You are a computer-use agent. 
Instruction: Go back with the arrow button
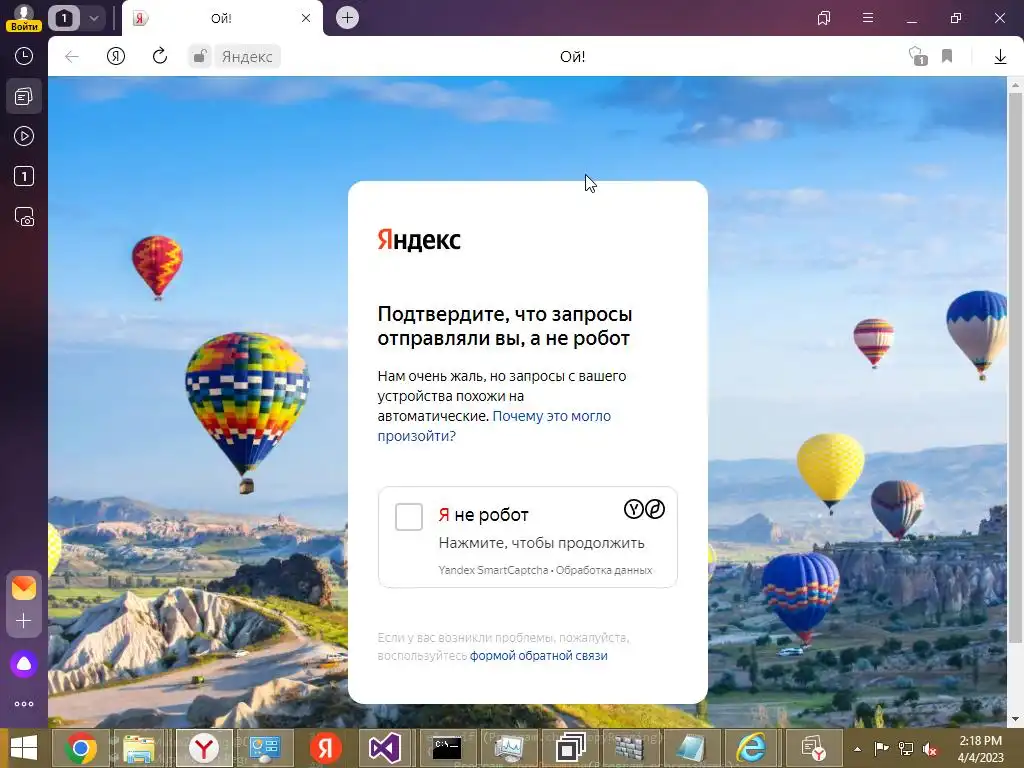[x=72, y=57]
